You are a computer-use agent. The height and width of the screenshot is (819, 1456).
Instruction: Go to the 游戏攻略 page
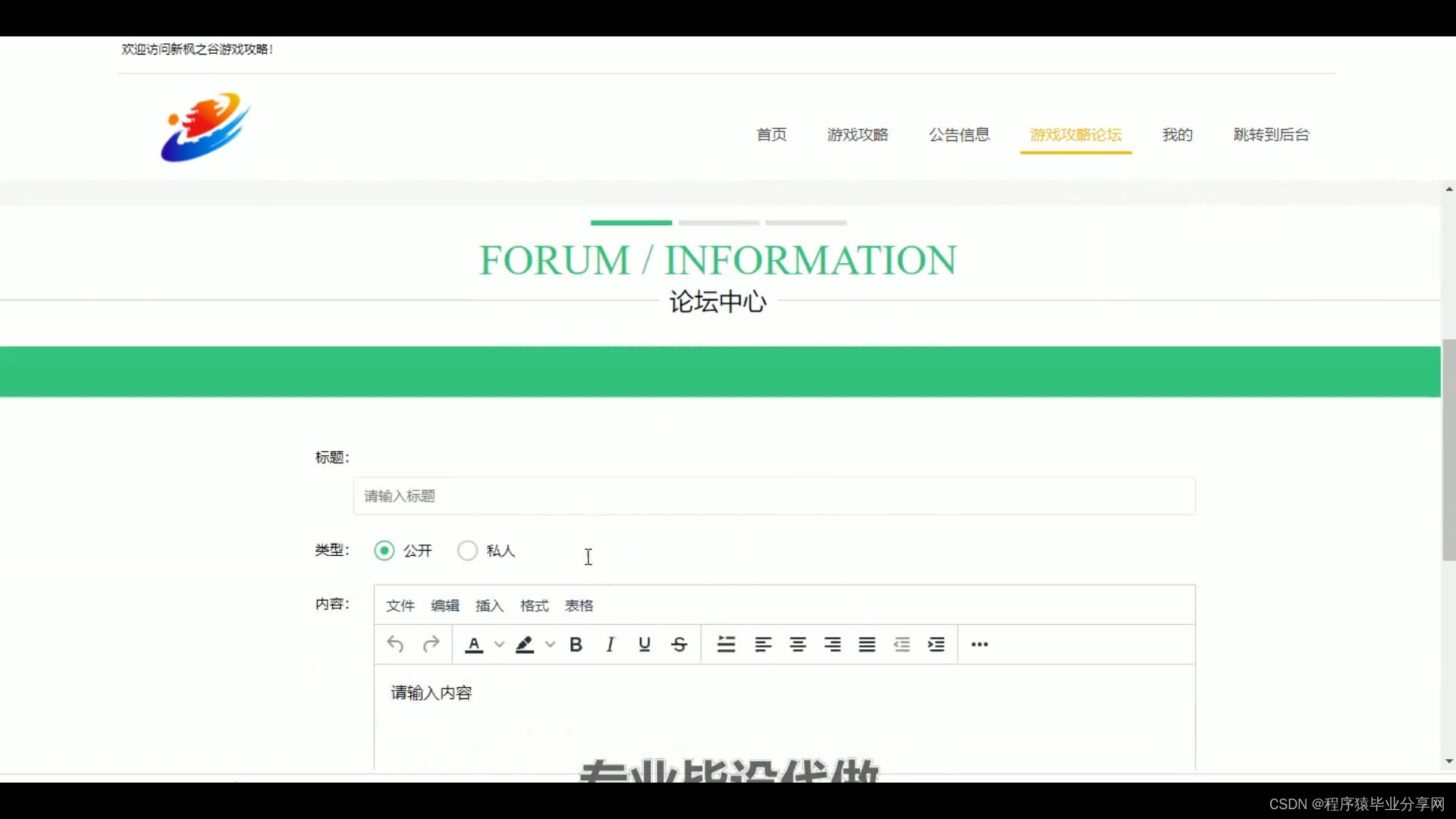pos(858,135)
